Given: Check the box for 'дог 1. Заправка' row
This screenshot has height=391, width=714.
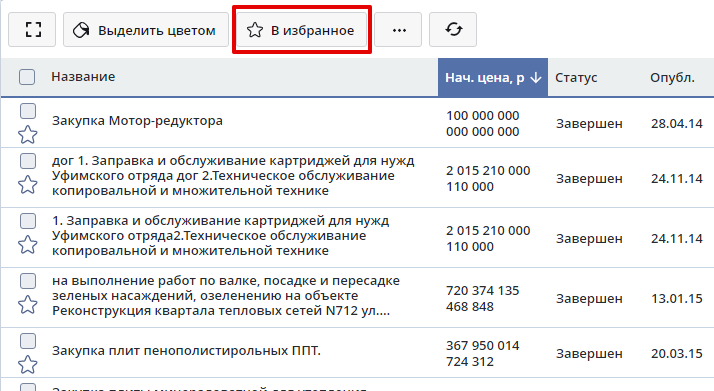Looking at the screenshot, I should [28, 161].
